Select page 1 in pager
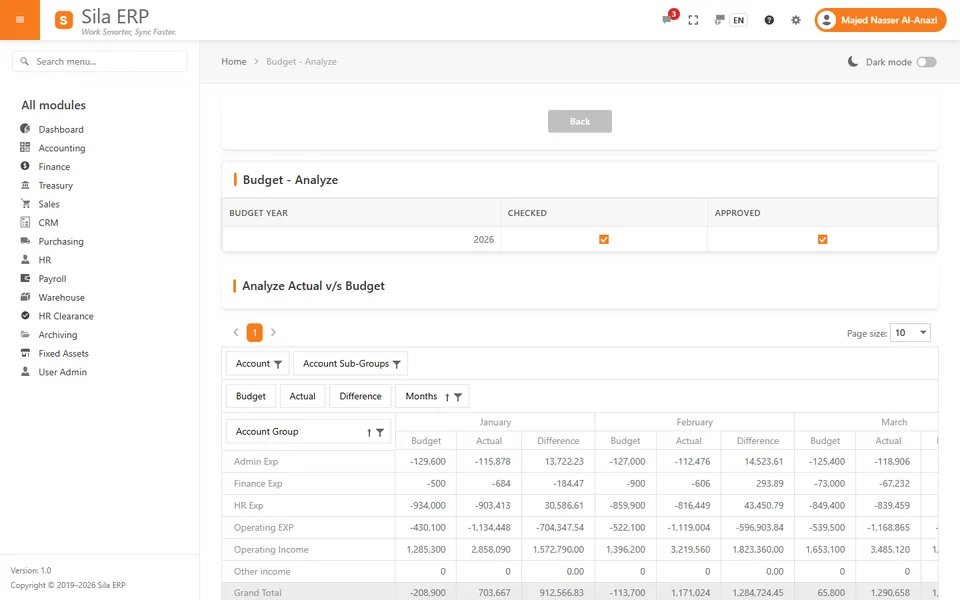960x600 pixels. tap(255, 332)
